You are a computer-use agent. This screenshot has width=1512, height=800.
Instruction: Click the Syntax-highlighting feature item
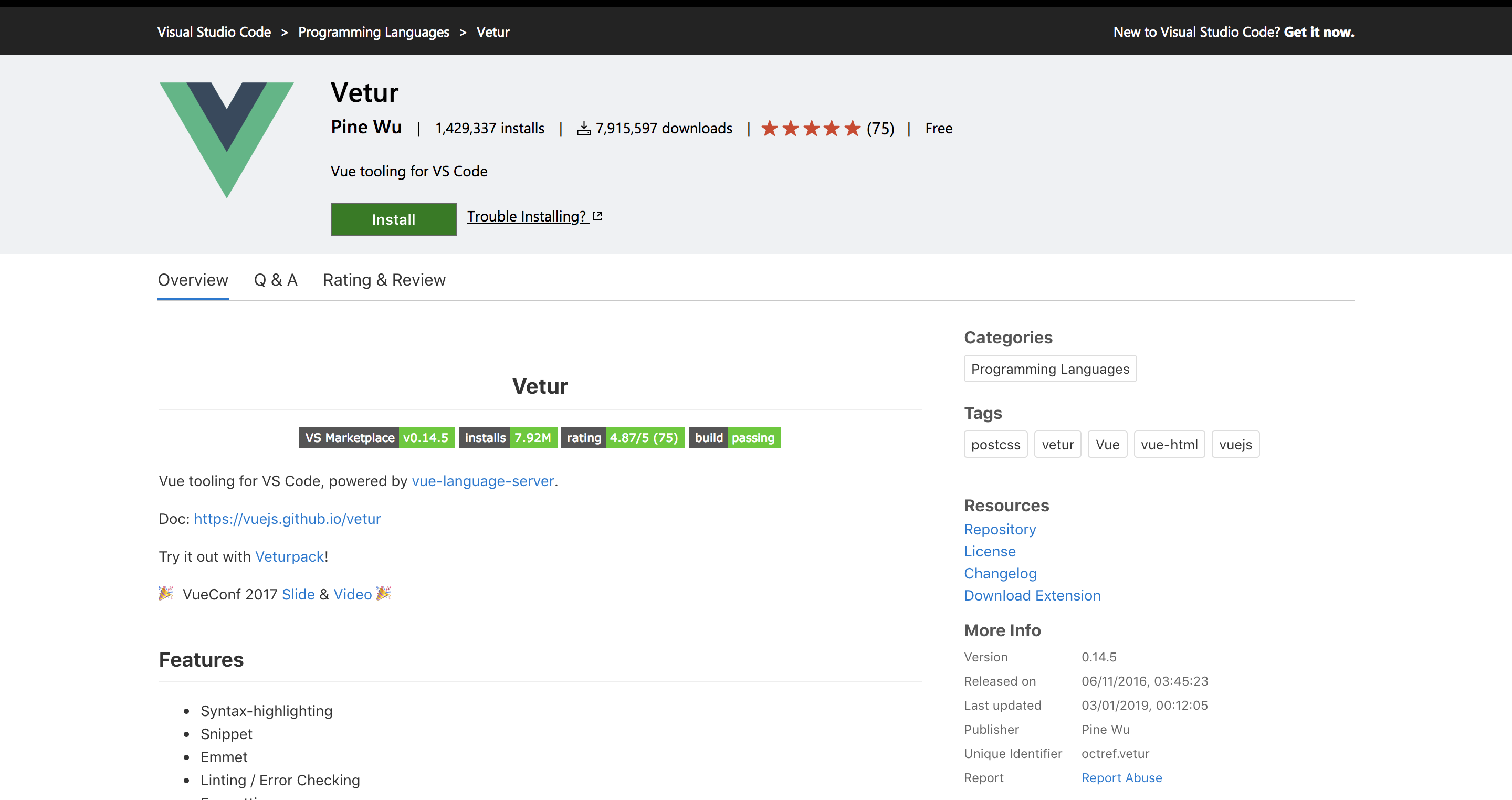coord(266,711)
